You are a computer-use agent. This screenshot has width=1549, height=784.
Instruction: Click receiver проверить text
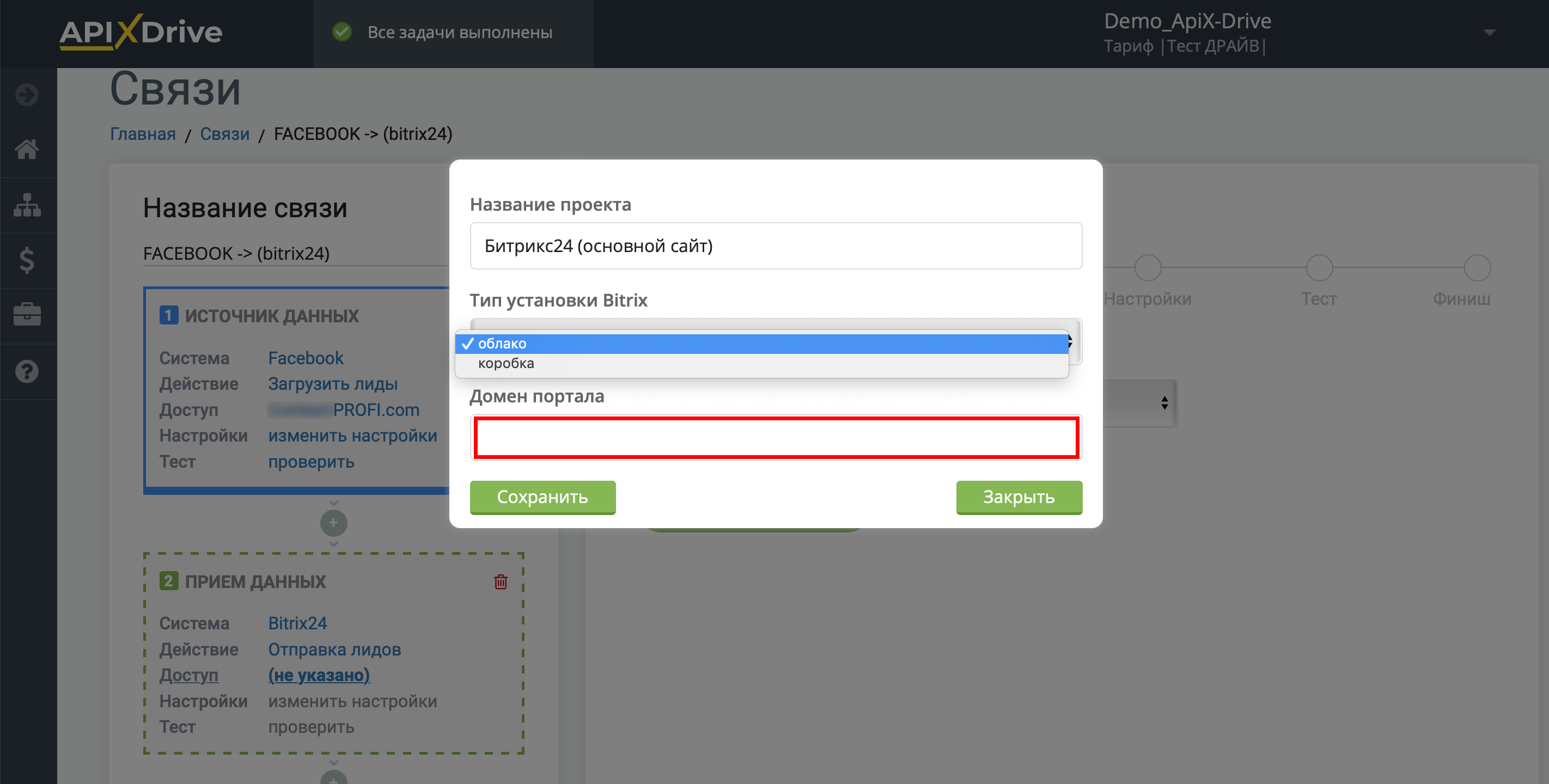311,727
